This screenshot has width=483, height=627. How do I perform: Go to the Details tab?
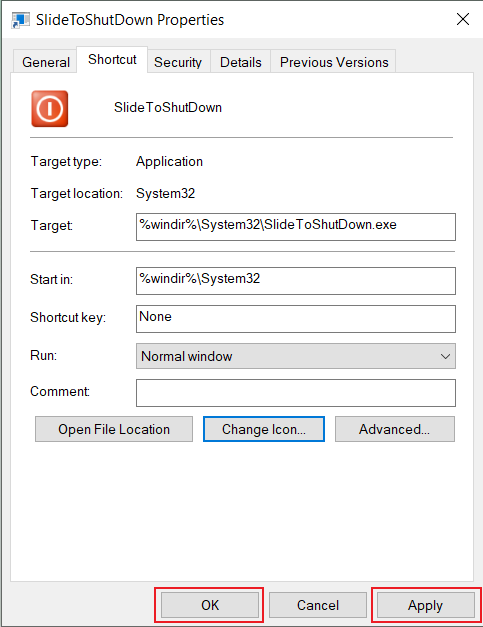coord(240,62)
